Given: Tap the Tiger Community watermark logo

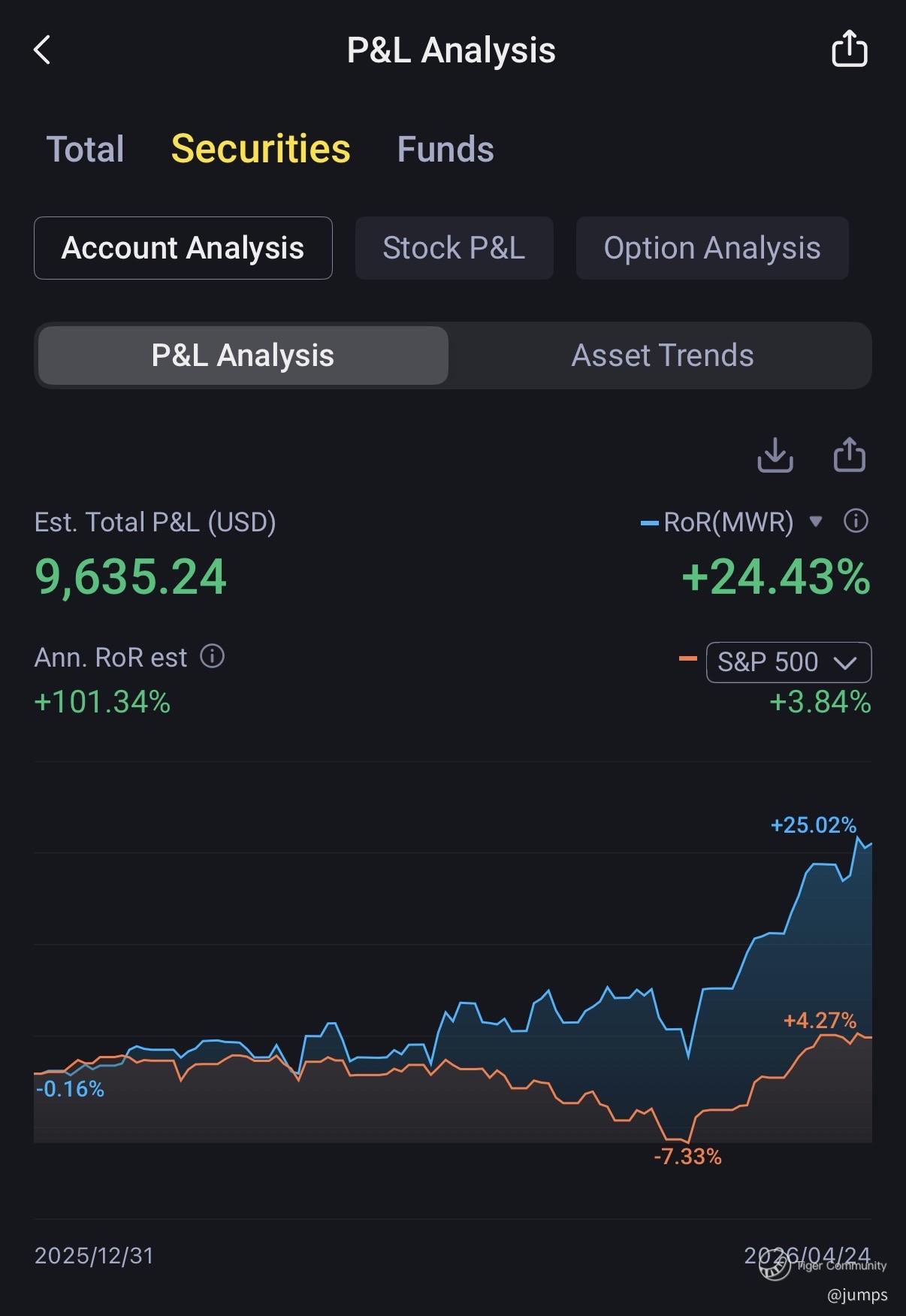Looking at the screenshot, I should point(775,1266).
